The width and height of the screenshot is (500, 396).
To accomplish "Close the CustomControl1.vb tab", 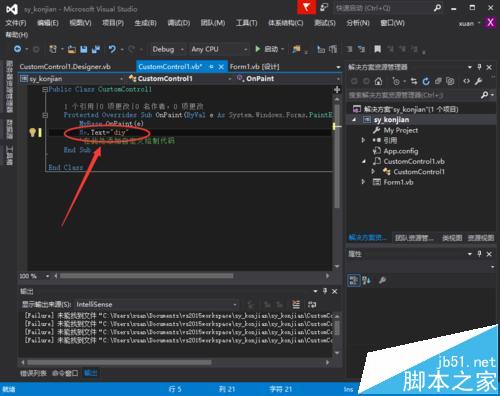I will [x=221, y=67].
